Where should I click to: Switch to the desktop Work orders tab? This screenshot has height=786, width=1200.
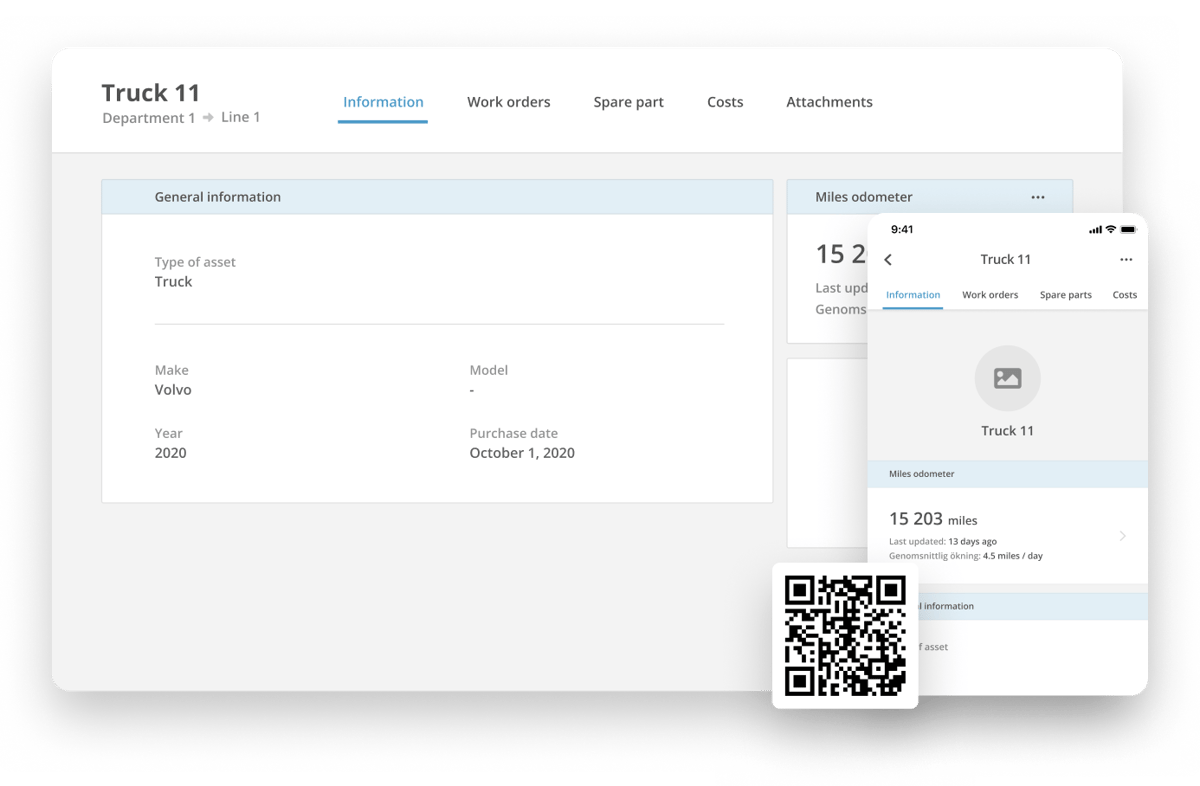[x=508, y=102]
